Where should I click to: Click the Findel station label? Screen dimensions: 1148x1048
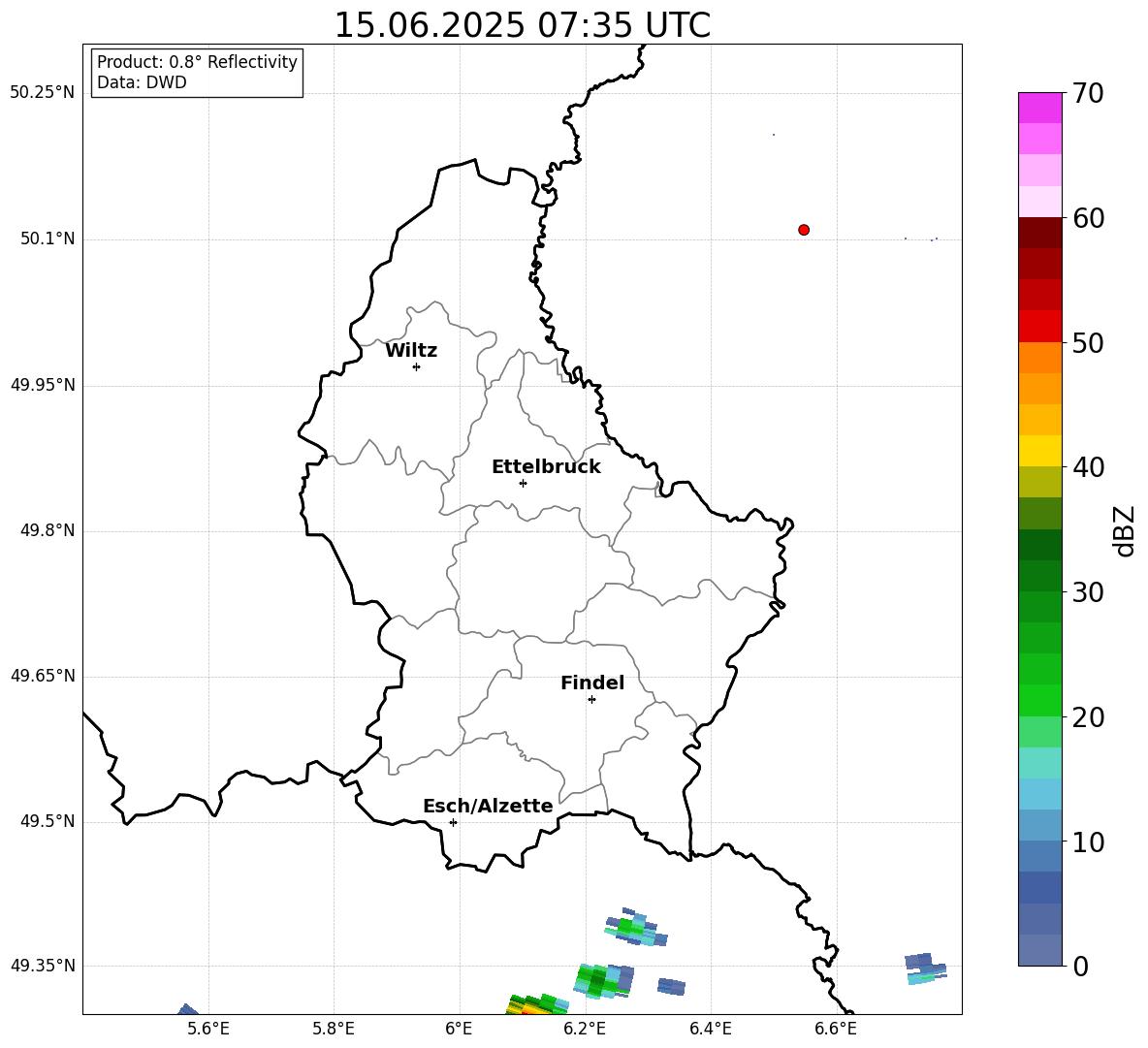(592, 683)
